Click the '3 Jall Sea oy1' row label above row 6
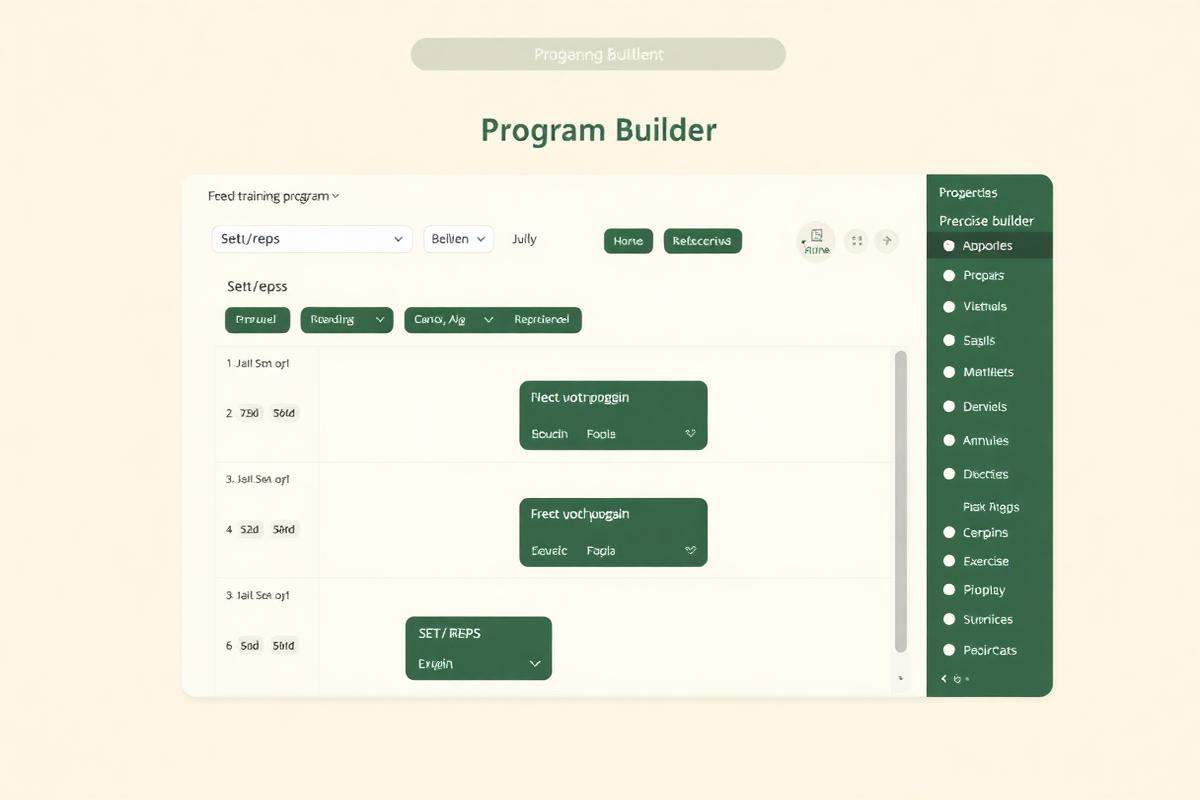Screen dimensions: 1200x800 click(258, 596)
